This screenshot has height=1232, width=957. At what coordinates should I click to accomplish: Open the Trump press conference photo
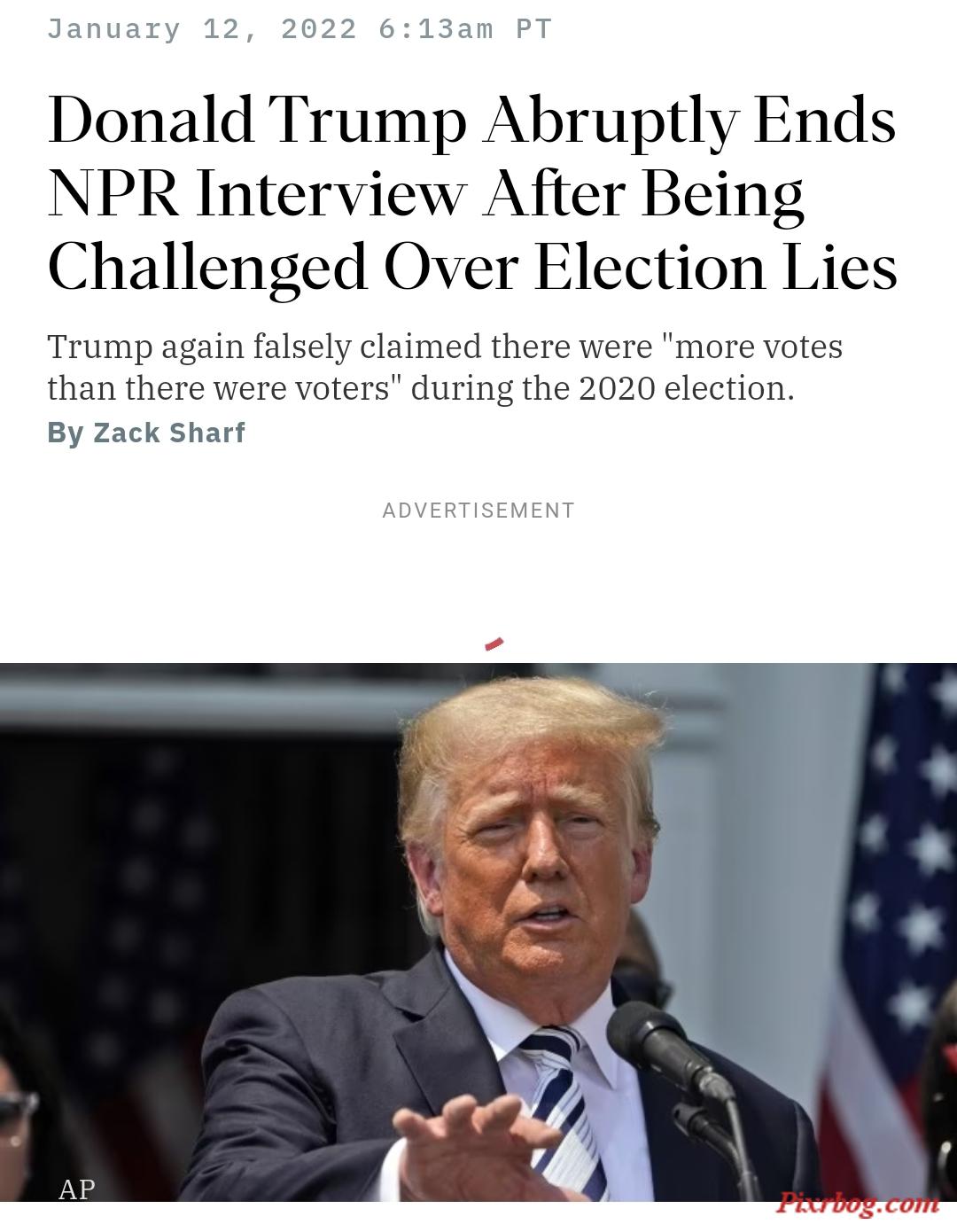(478, 932)
